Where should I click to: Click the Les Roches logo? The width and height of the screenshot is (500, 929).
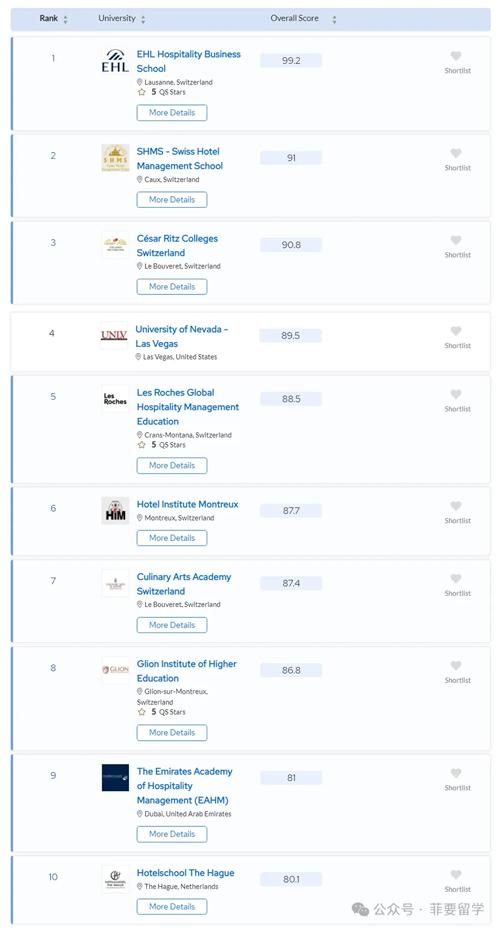click(x=115, y=399)
